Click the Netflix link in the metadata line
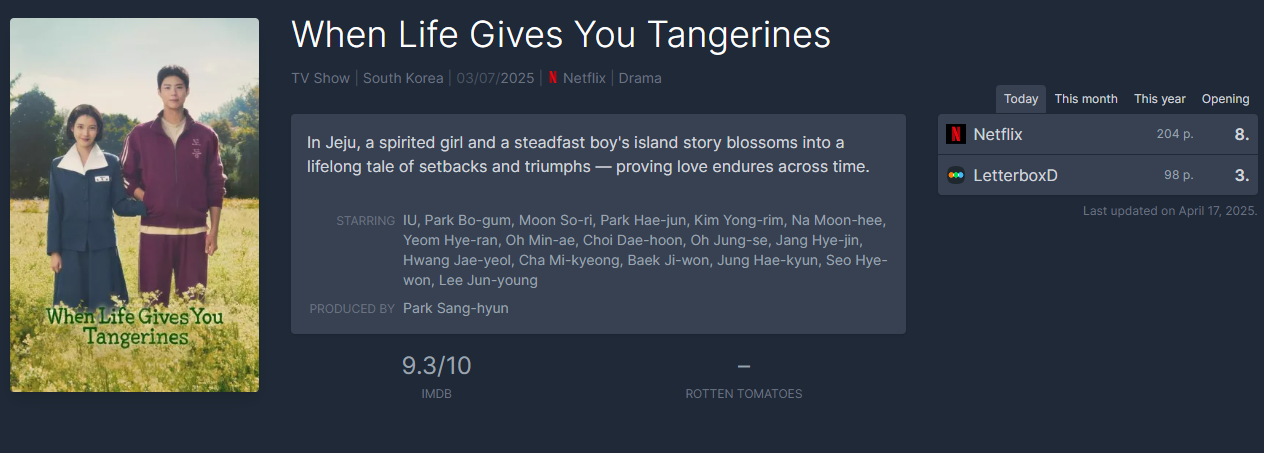Viewport: 1264px width, 453px height. point(584,78)
